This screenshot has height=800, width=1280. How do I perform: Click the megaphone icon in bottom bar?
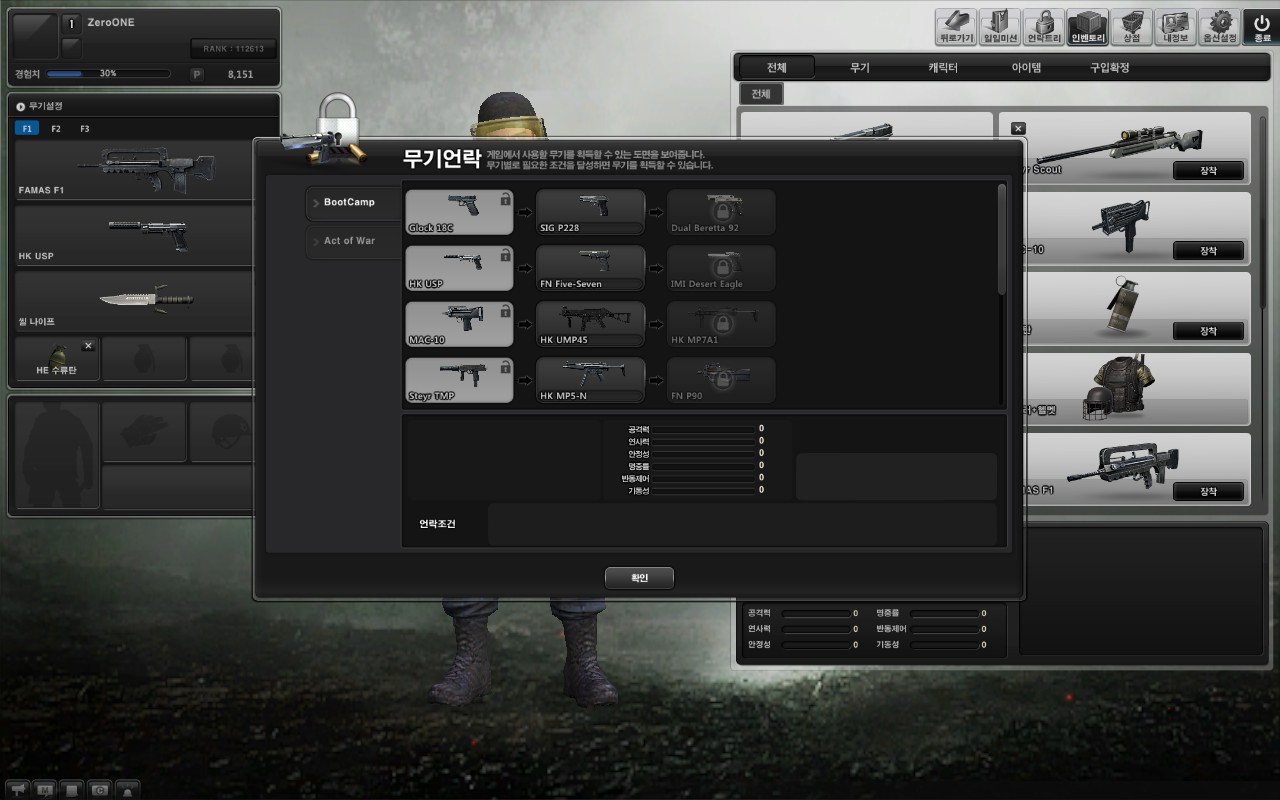[x=17, y=789]
